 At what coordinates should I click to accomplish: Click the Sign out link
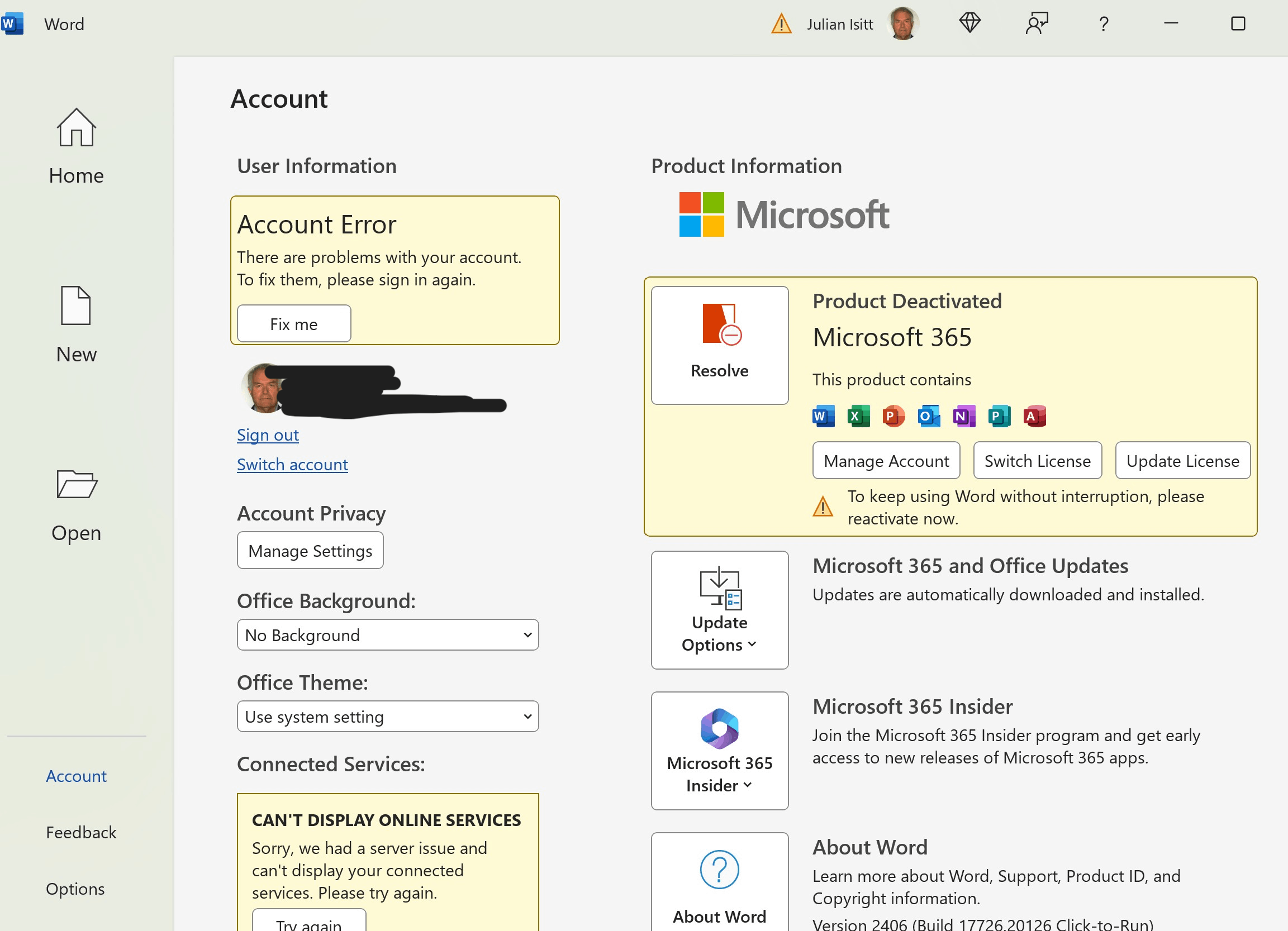[268, 435]
